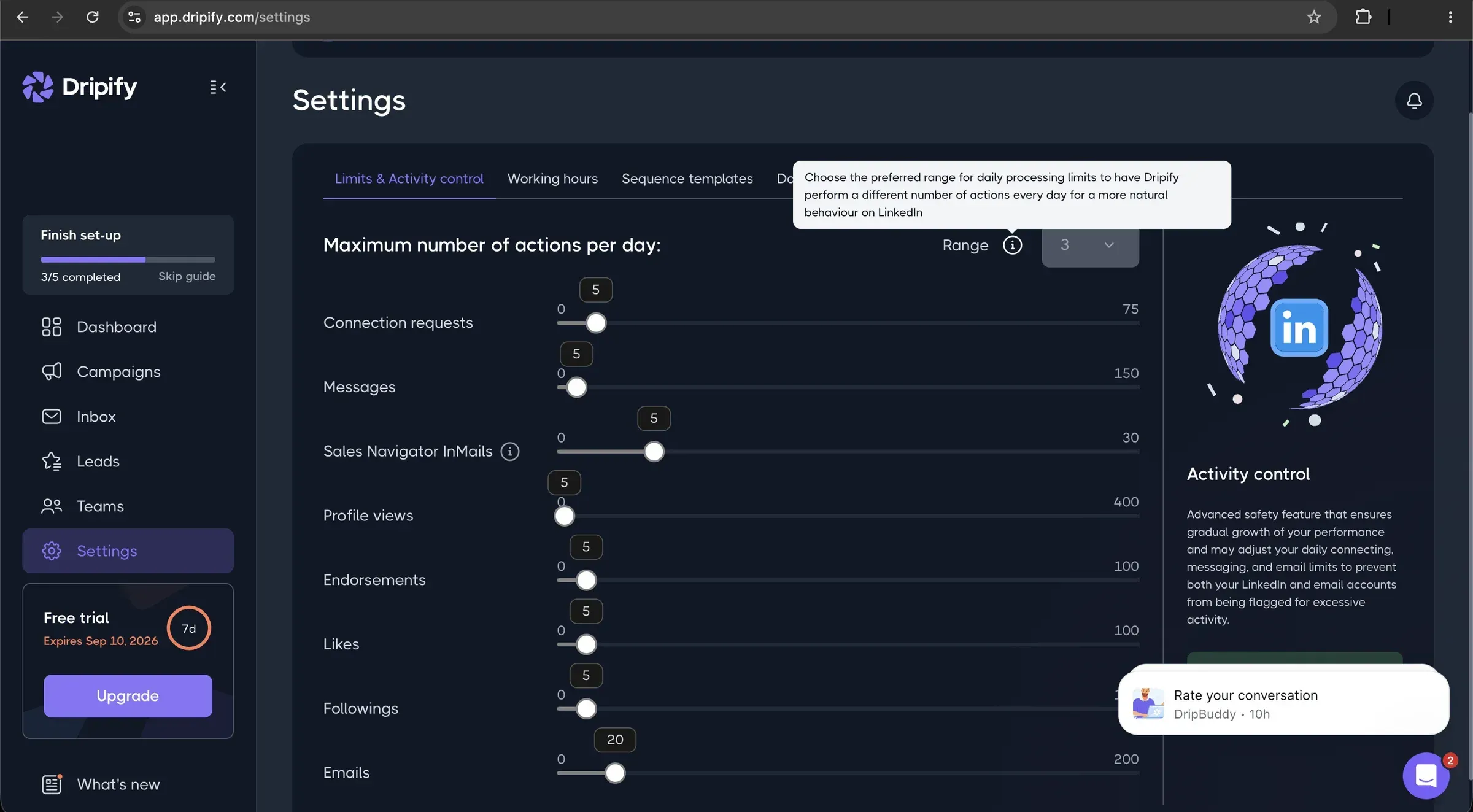
Task: Click the 7d free trial countdown circle
Action: tap(189, 628)
